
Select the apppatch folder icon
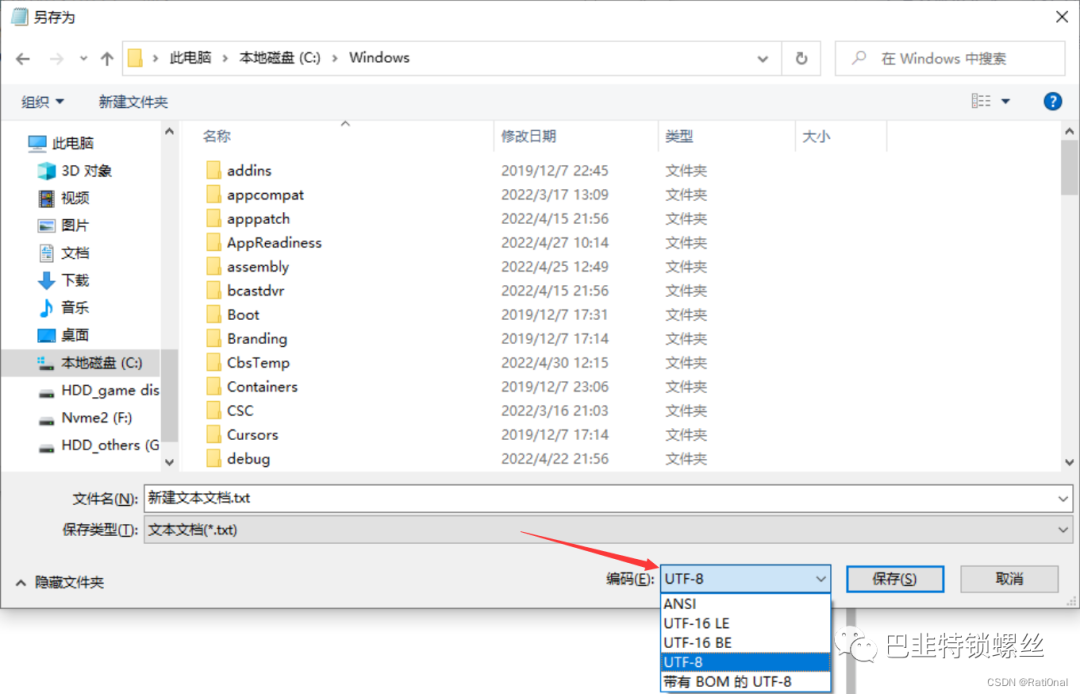pos(214,218)
